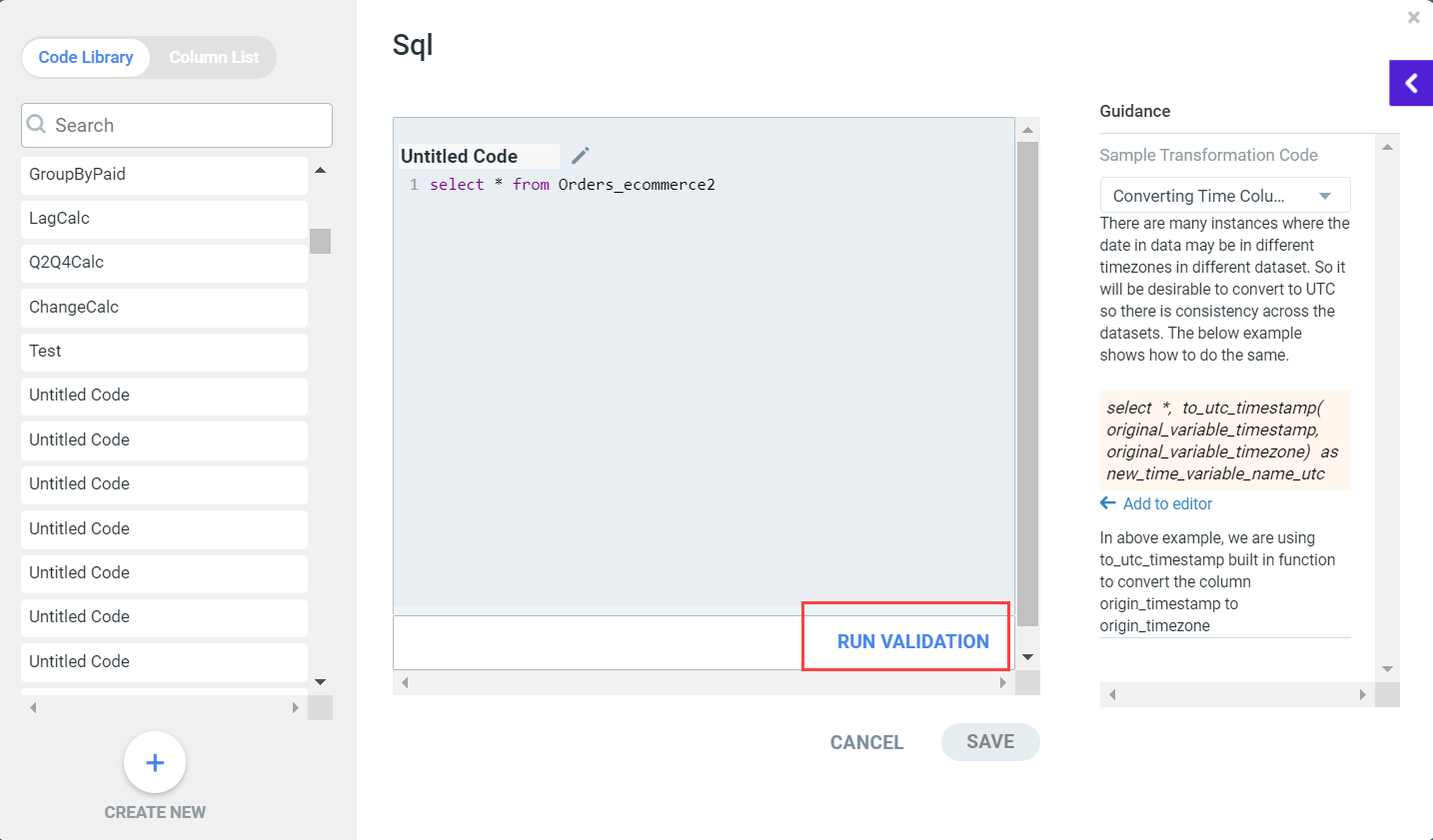This screenshot has width=1433, height=840.
Task: Click the plus Create New icon
Action: coord(155,762)
